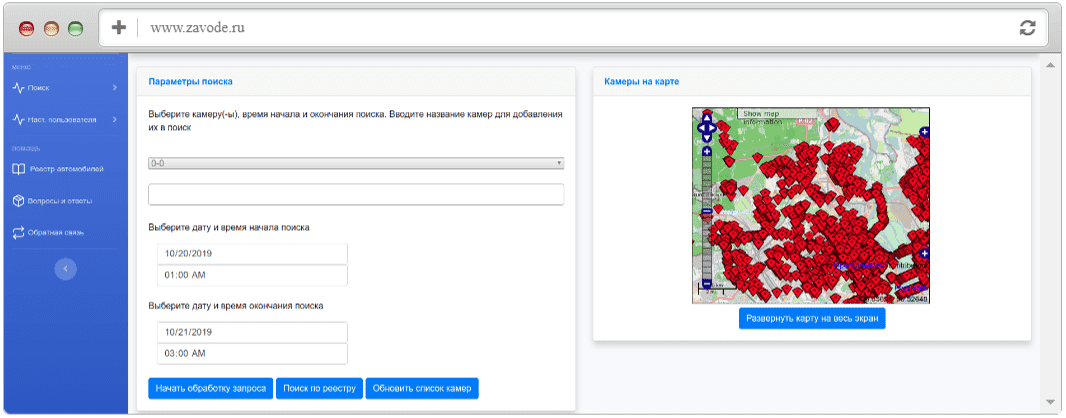Expand the Поиск sidebar menu

65,88
